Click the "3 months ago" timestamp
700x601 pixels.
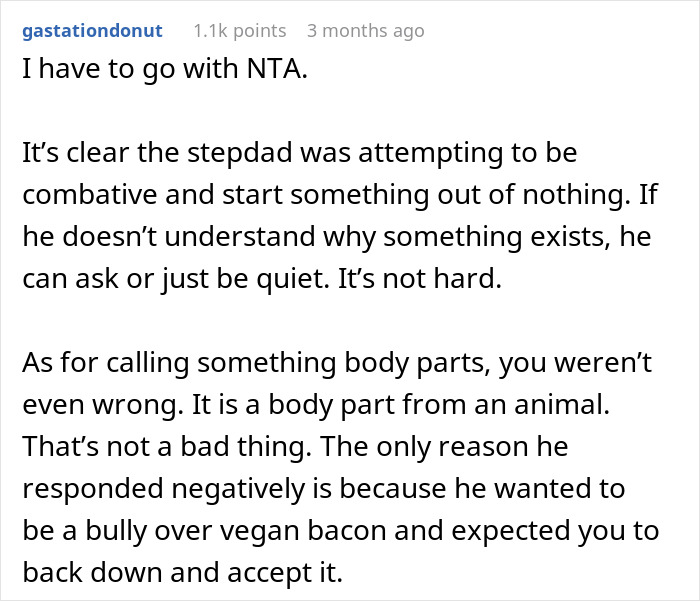[x=365, y=31]
